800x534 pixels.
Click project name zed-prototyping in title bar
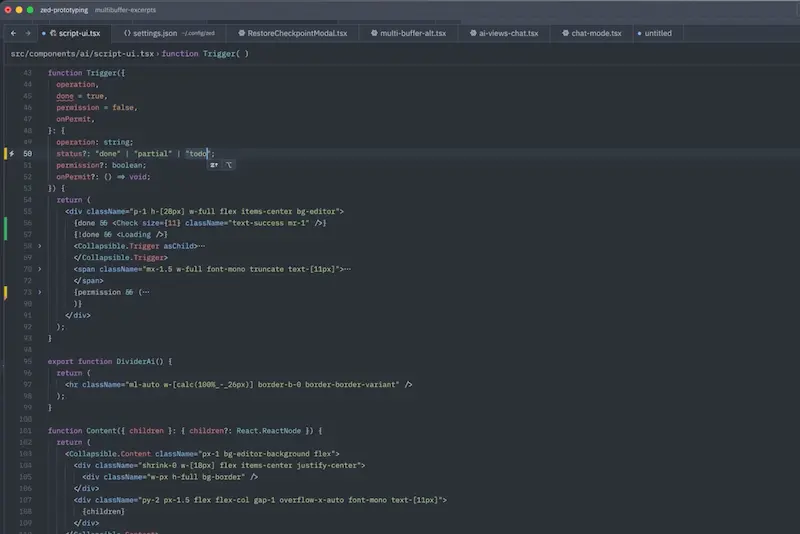[x=64, y=10]
